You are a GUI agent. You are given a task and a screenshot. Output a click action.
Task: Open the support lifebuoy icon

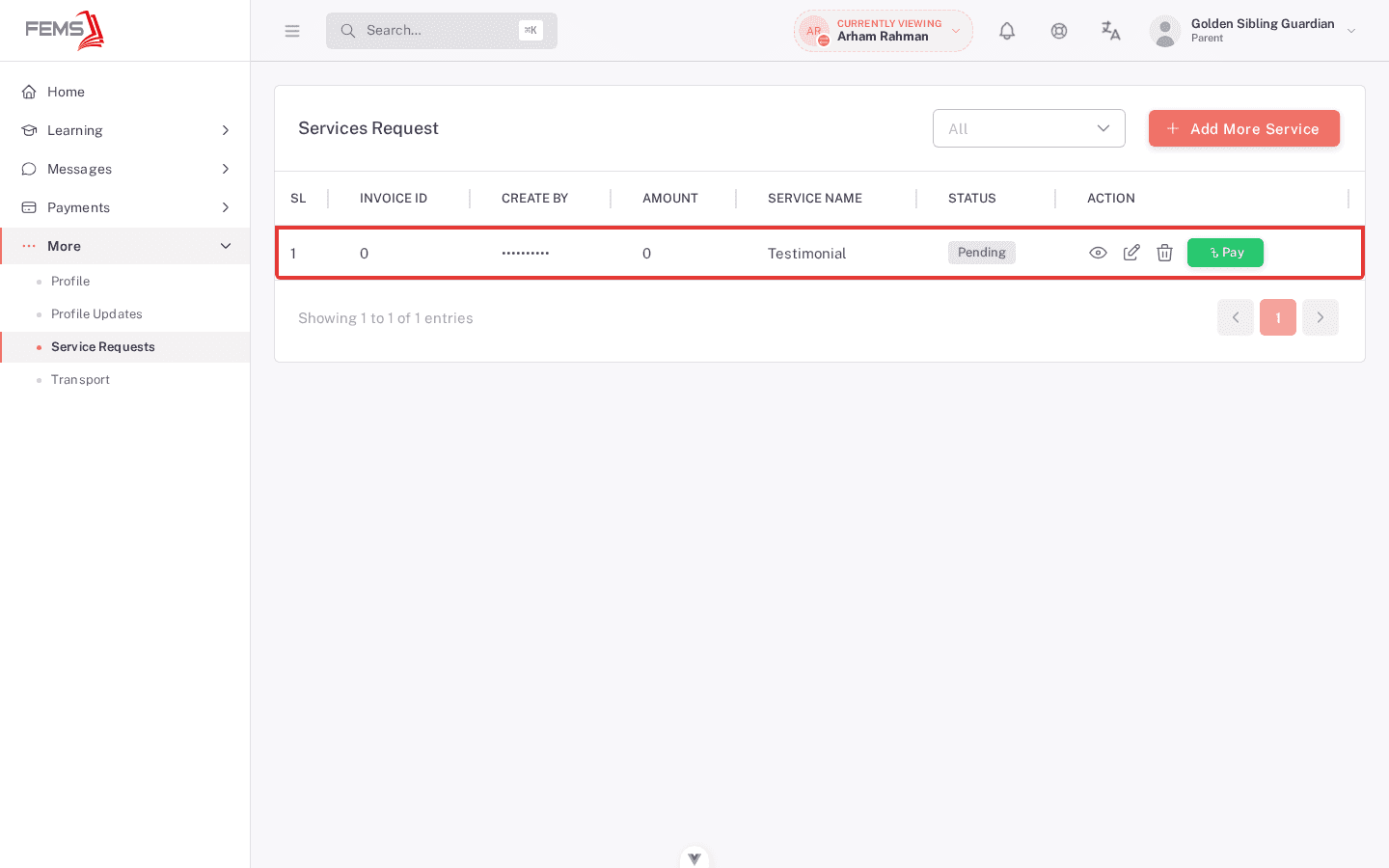tap(1059, 31)
